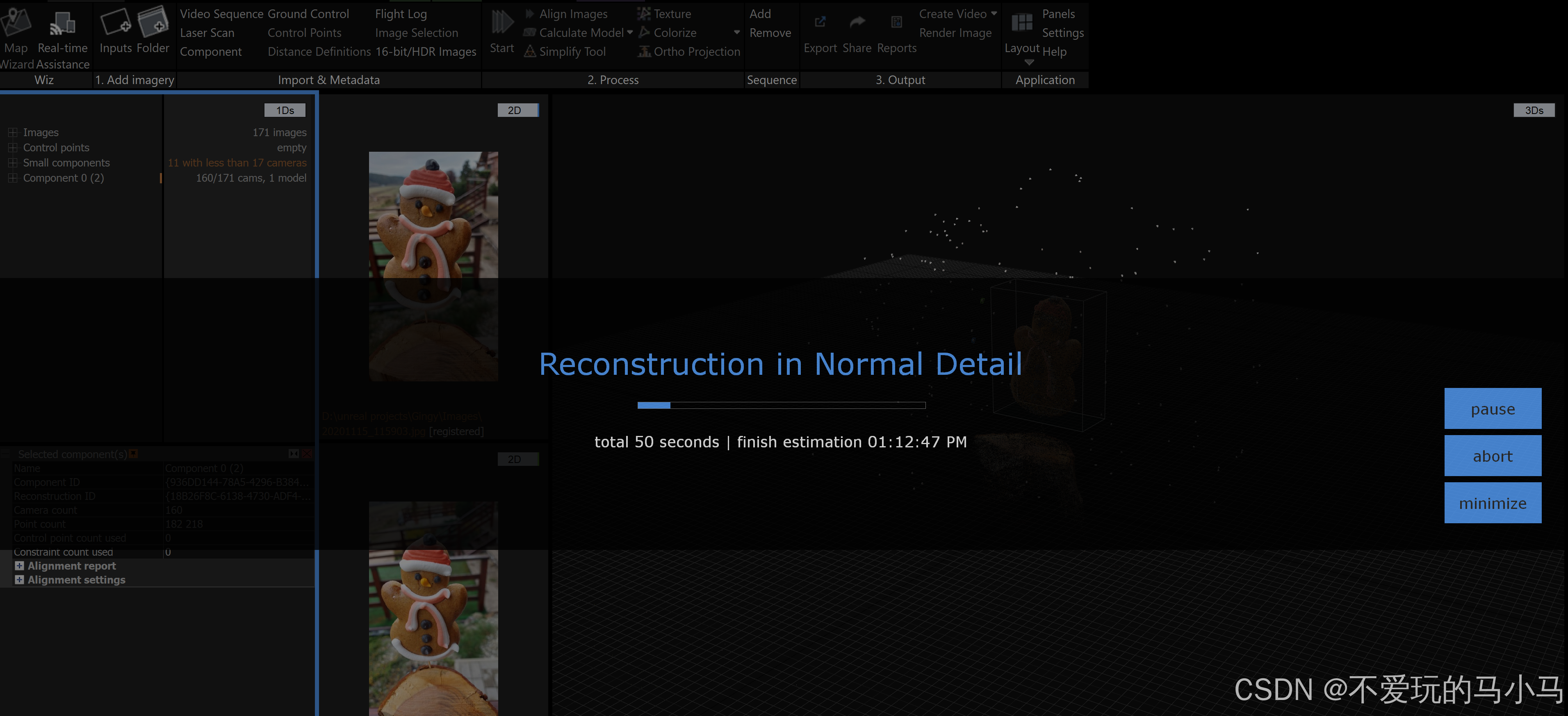Click the Map Wizard icon

pos(15,22)
